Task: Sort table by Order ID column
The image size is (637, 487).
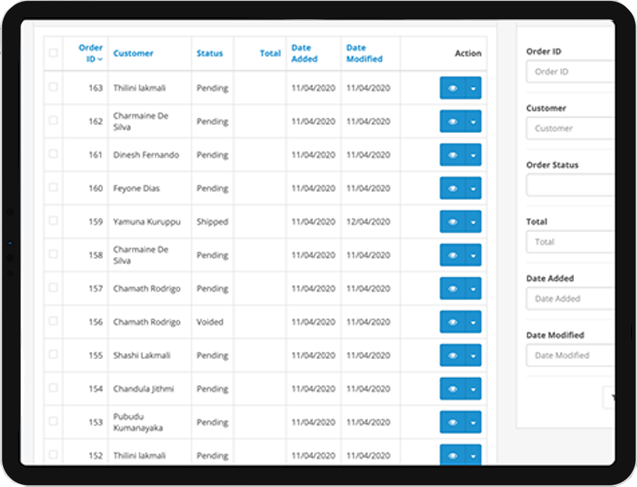Action: (x=89, y=54)
